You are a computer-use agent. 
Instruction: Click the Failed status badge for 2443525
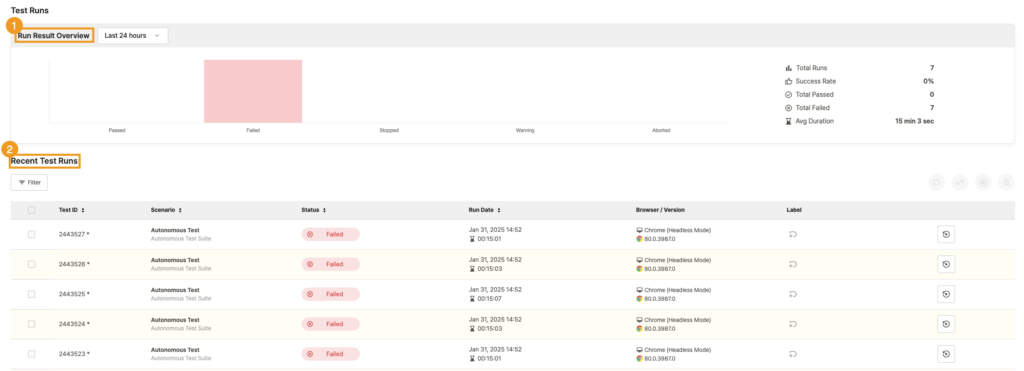tap(330, 294)
